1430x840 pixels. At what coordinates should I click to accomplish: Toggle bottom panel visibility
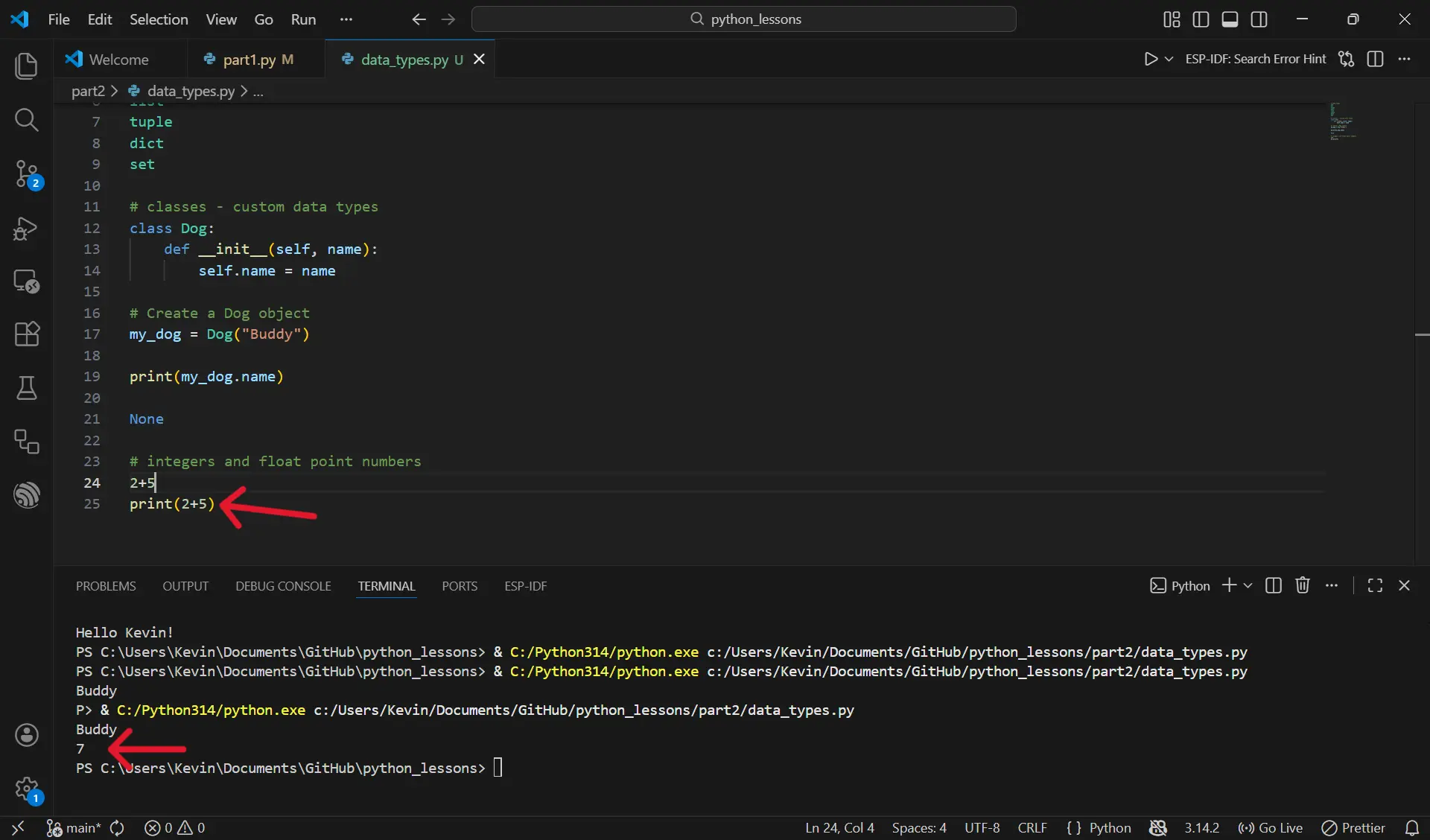1230,19
